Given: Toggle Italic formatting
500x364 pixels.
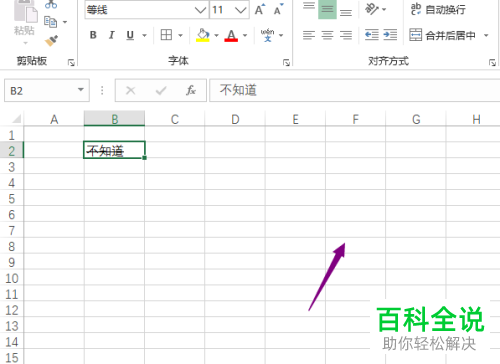Looking at the screenshot, I should (x=112, y=35).
